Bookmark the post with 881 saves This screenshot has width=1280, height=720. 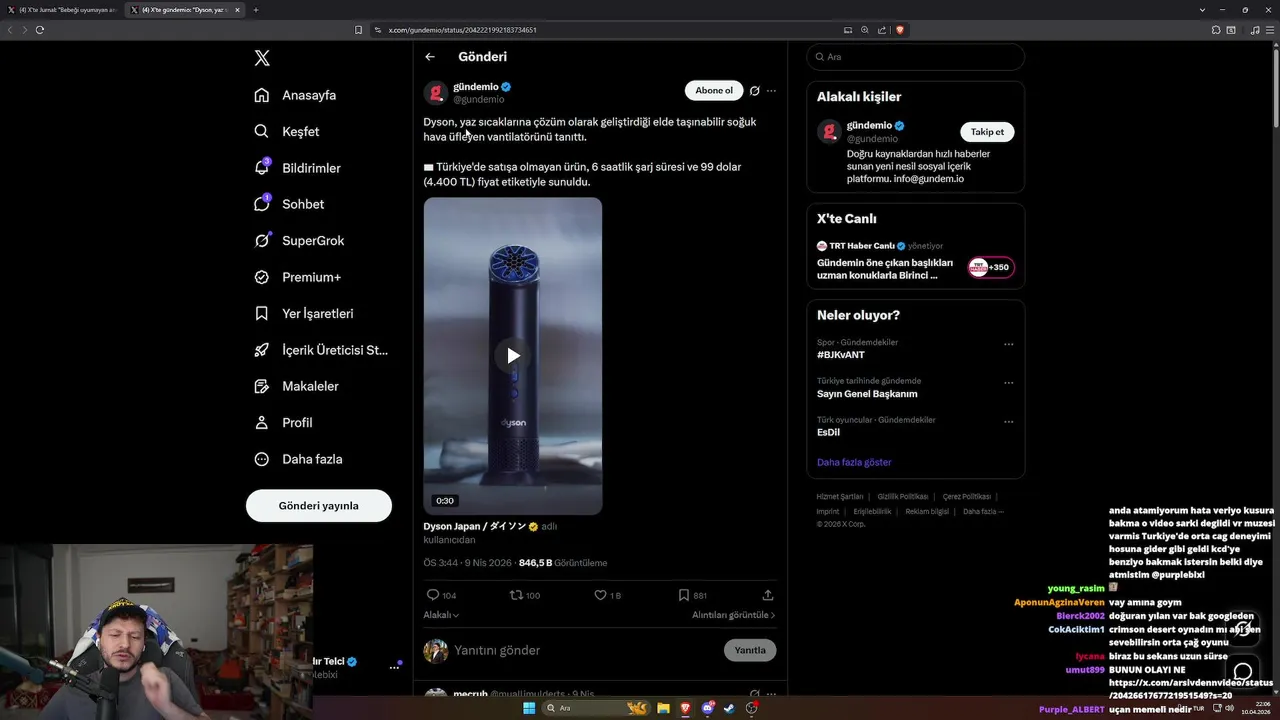692,595
